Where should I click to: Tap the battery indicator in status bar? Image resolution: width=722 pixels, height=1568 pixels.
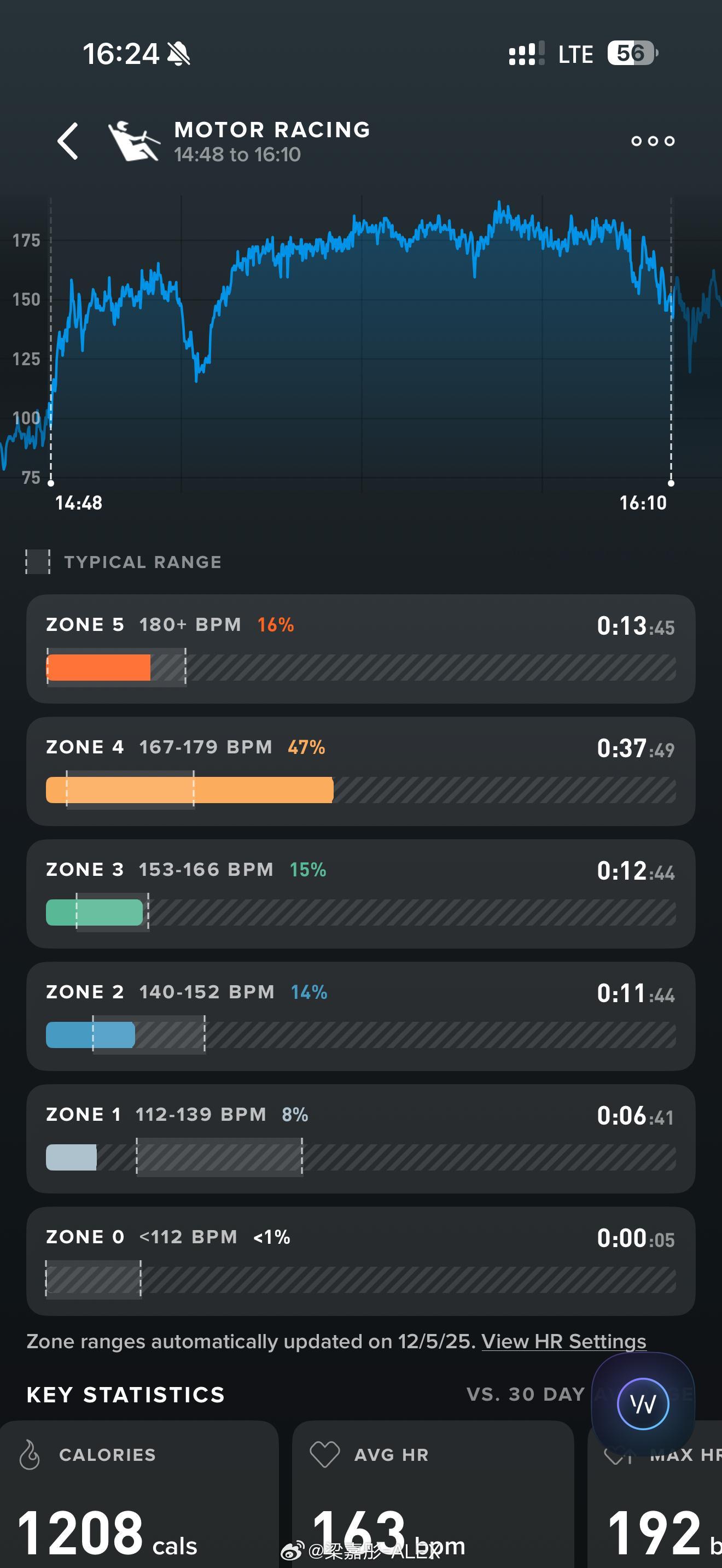tap(632, 54)
